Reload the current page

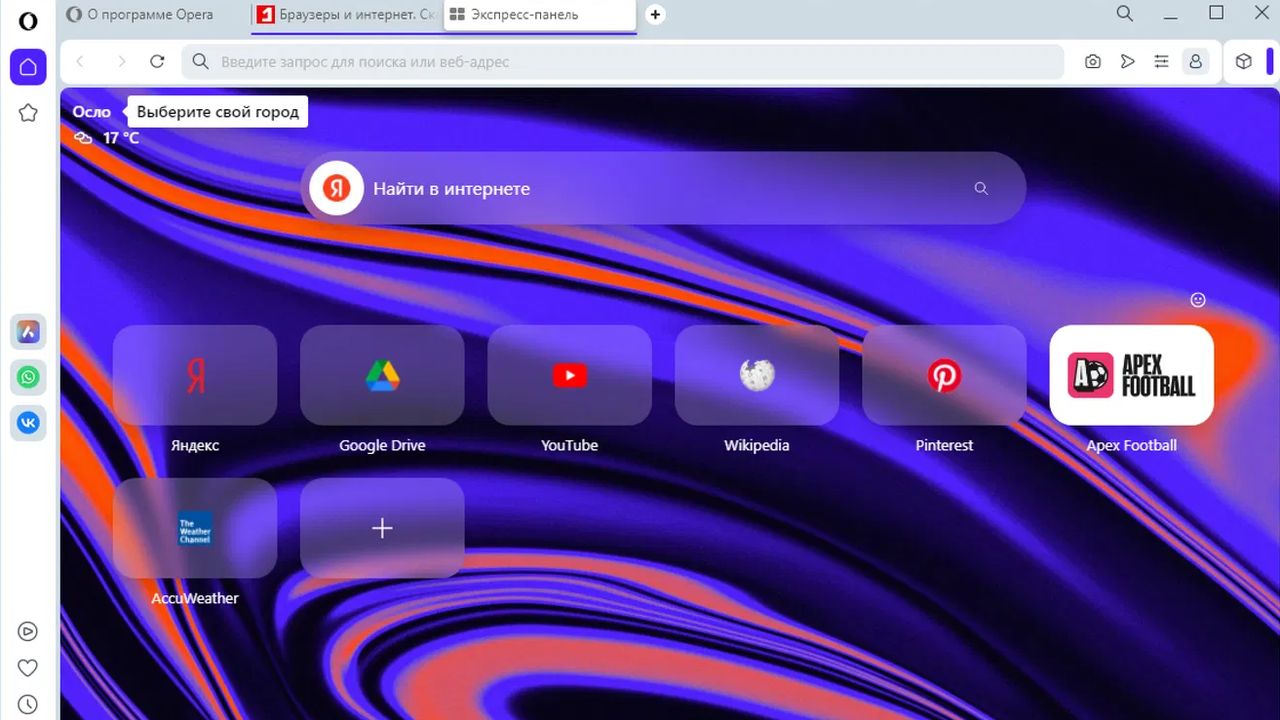pos(157,62)
